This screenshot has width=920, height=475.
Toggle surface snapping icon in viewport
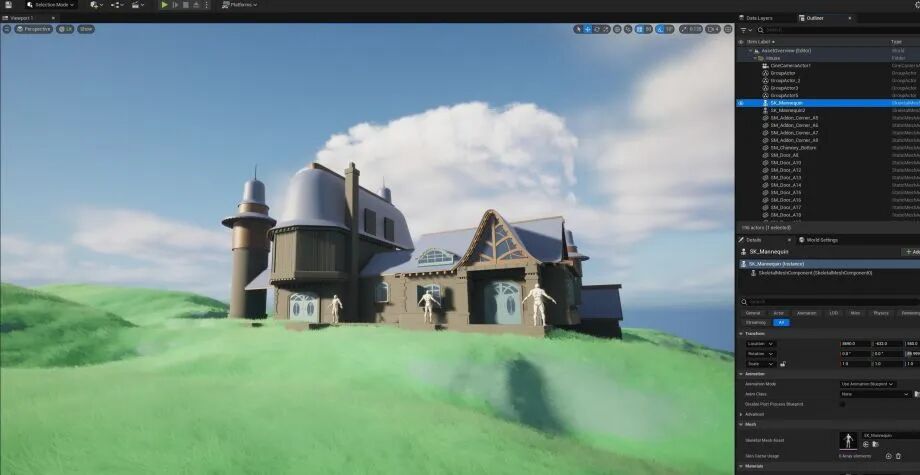(628, 29)
